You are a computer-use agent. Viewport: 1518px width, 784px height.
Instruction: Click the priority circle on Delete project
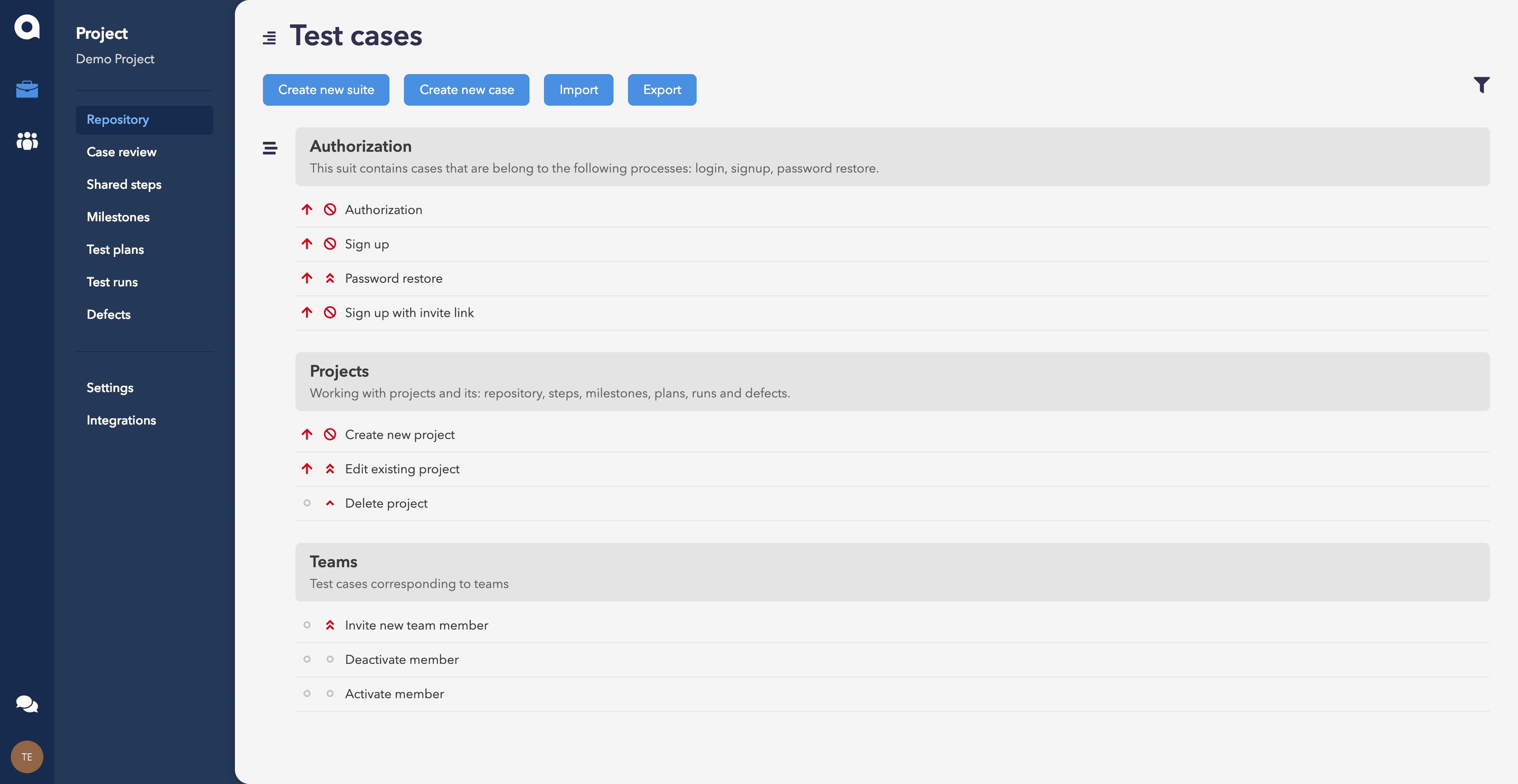tap(307, 503)
